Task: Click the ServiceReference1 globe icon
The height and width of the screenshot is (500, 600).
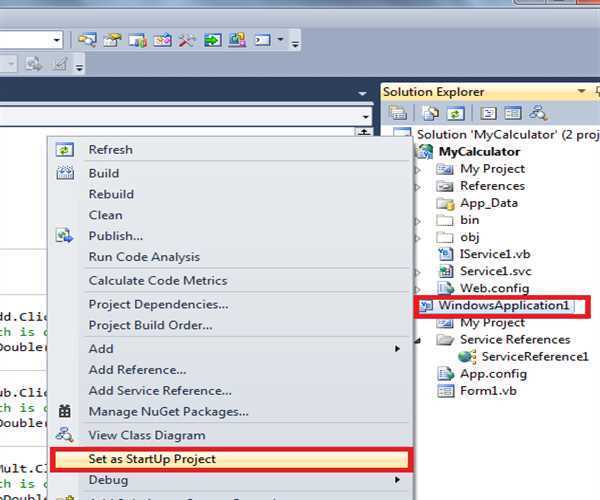Action: [x=468, y=357]
